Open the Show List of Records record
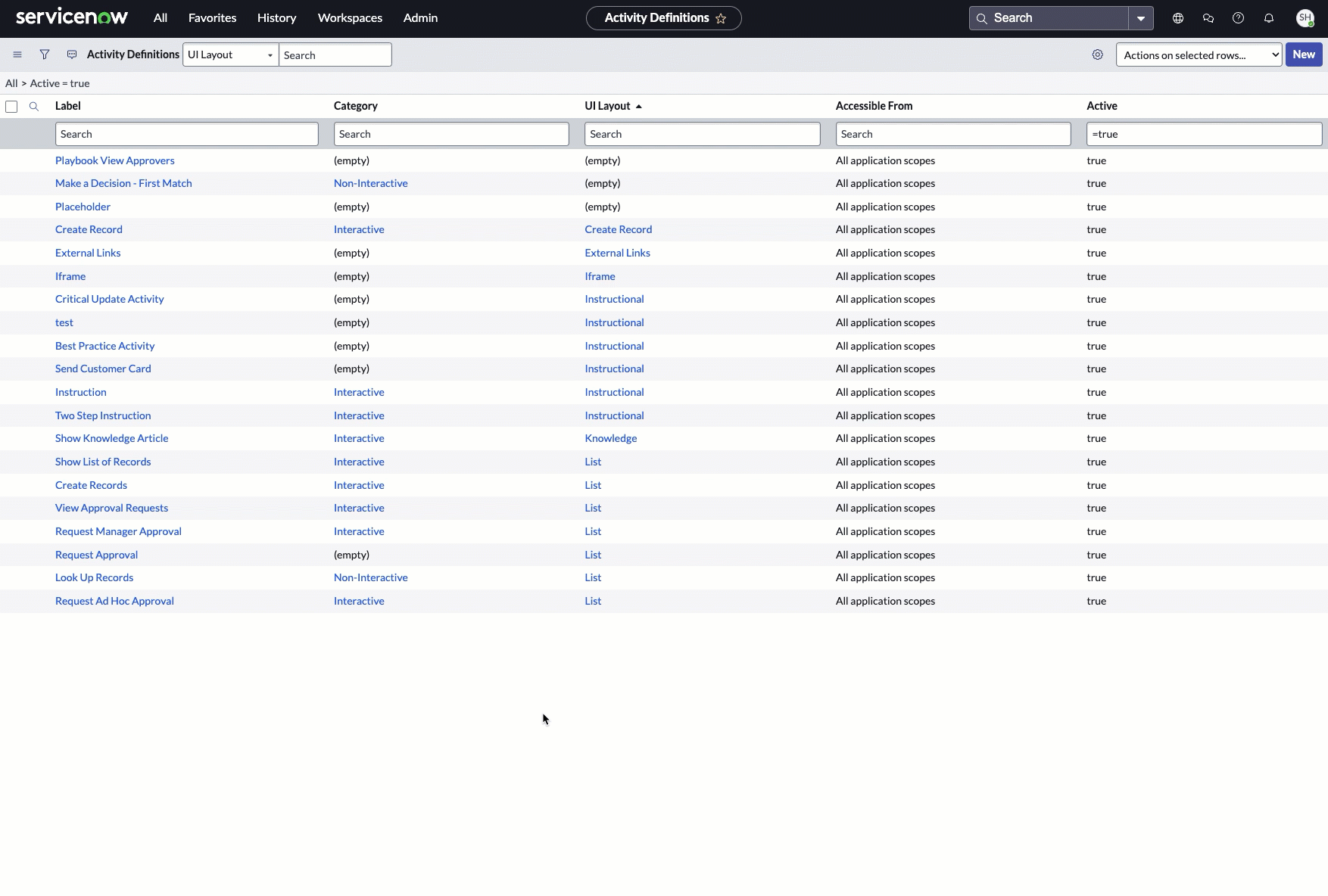This screenshot has height=896, width=1328. click(103, 462)
